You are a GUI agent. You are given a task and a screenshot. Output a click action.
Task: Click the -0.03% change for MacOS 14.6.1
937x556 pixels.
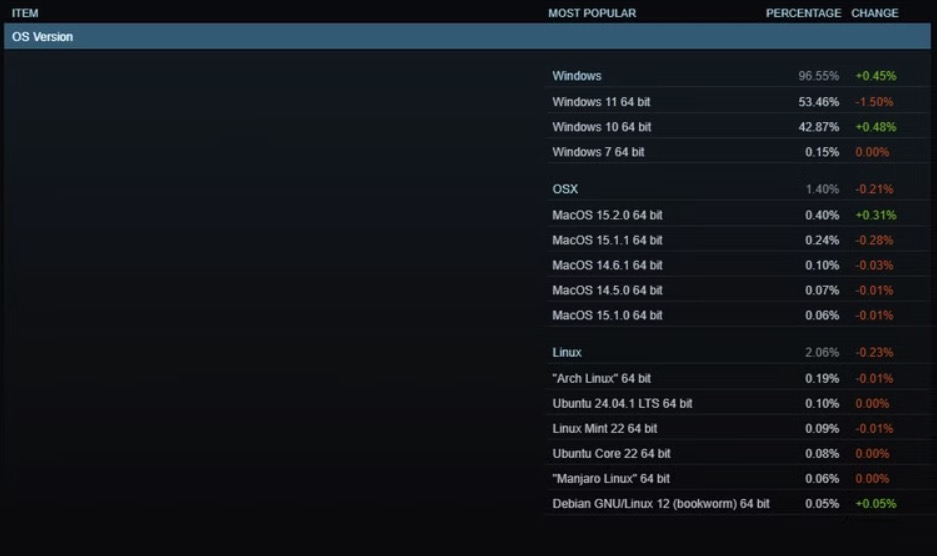(x=874, y=265)
